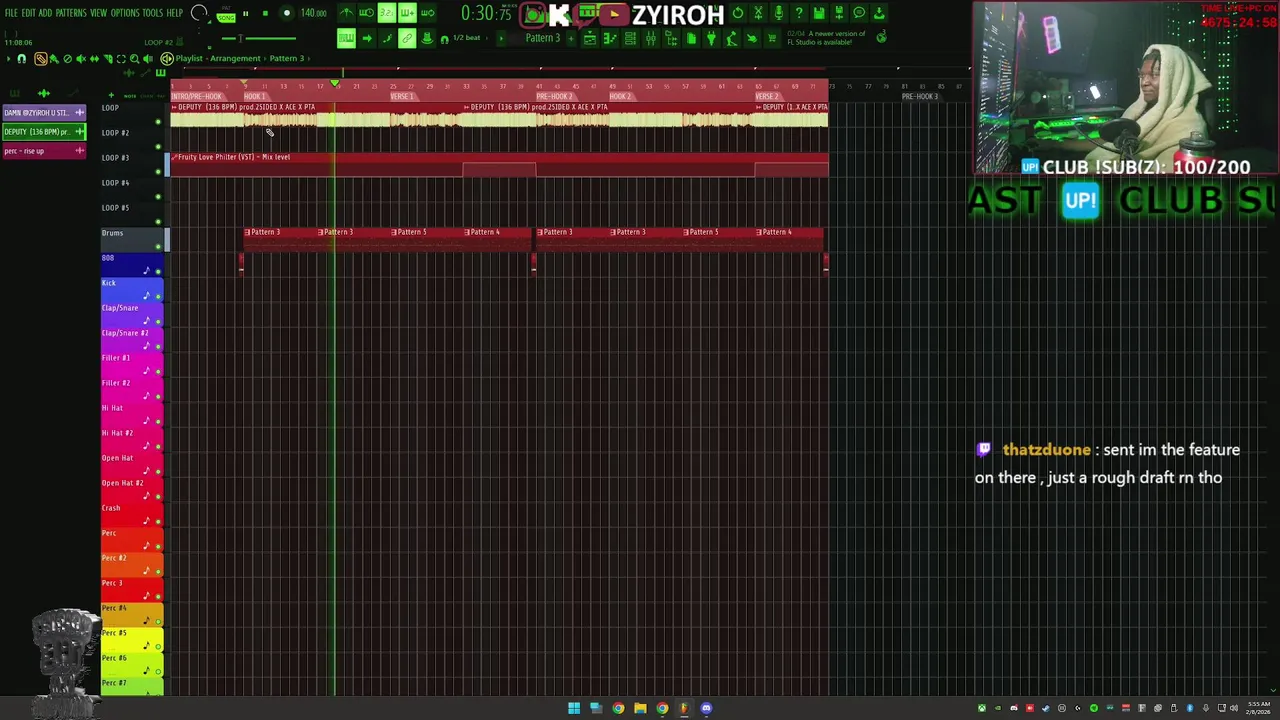Click the question mark help icon
1280x720 pixels.
tap(798, 13)
